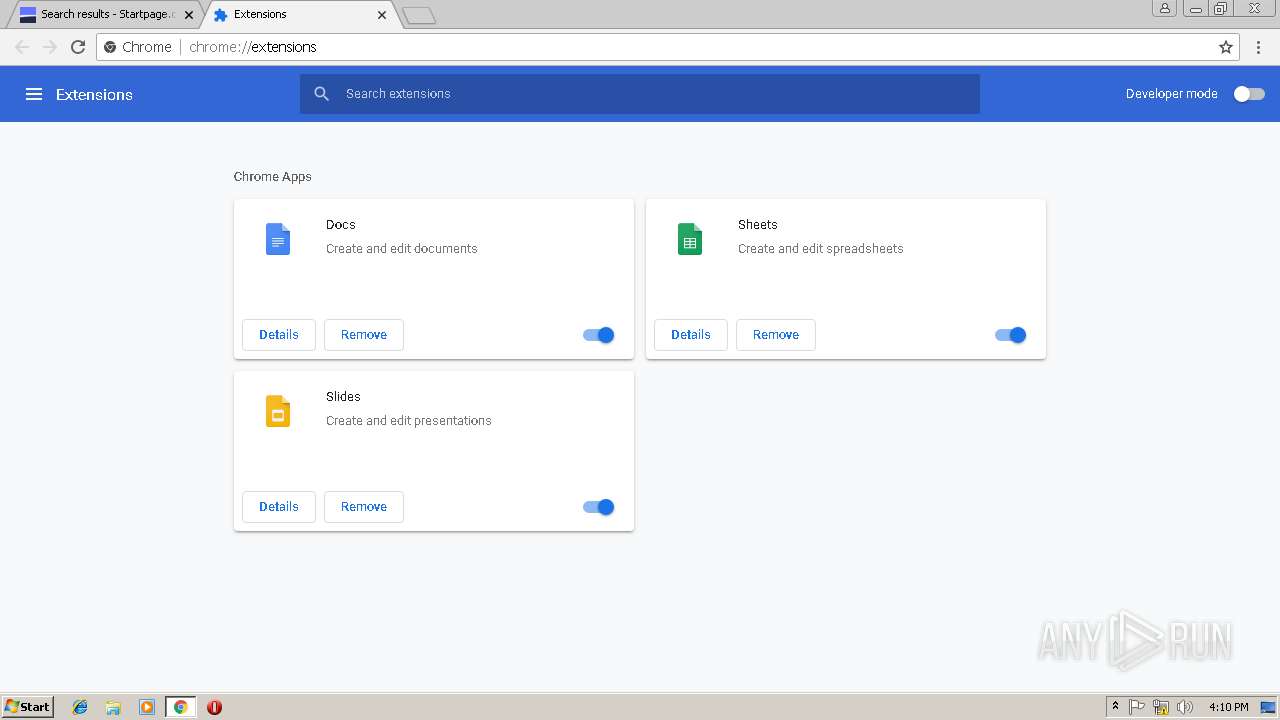Screen dimensions: 1280x720
Task: Show hidden system tray icons
Action: point(1115,707)
